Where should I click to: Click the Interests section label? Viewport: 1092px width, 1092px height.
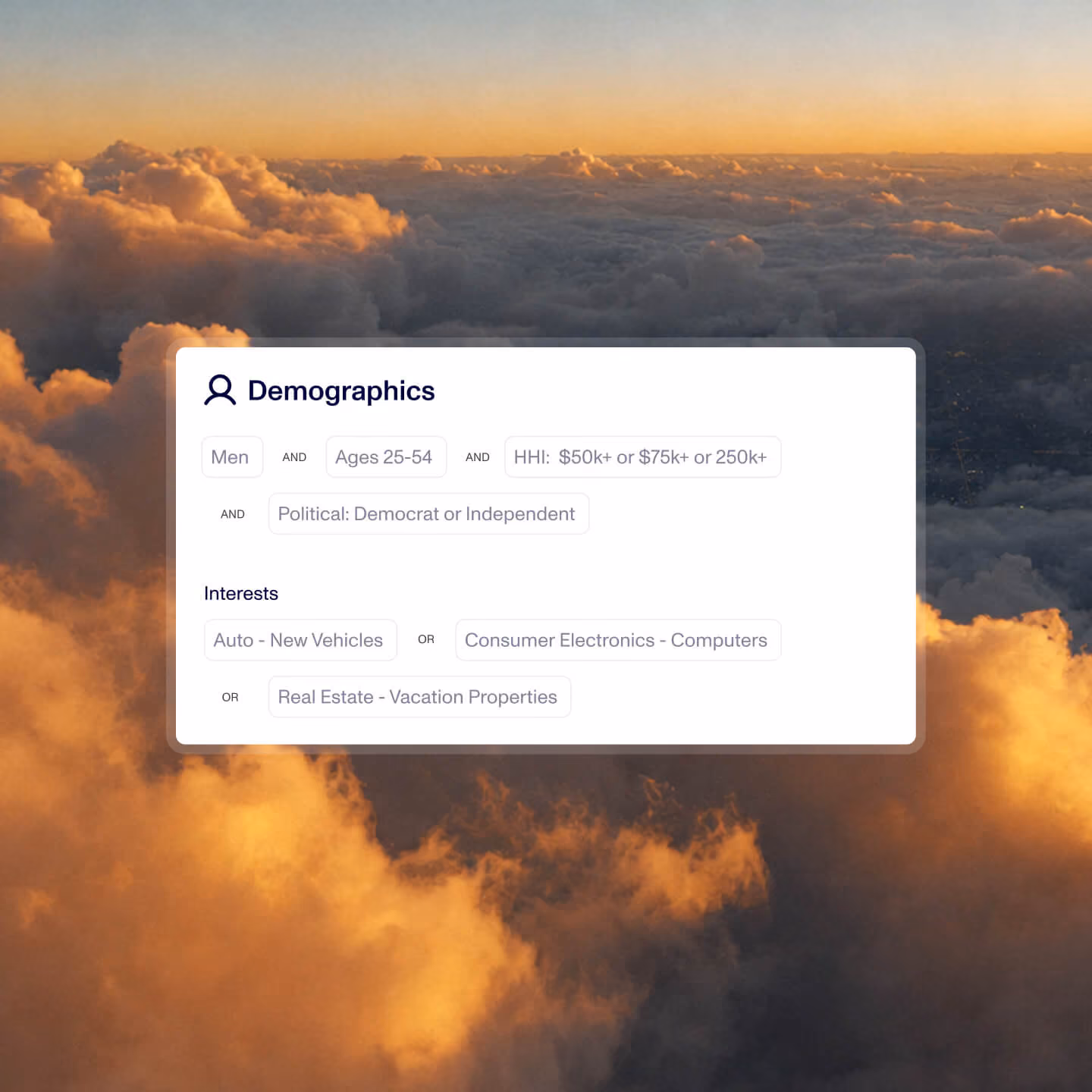pos(241,594)
